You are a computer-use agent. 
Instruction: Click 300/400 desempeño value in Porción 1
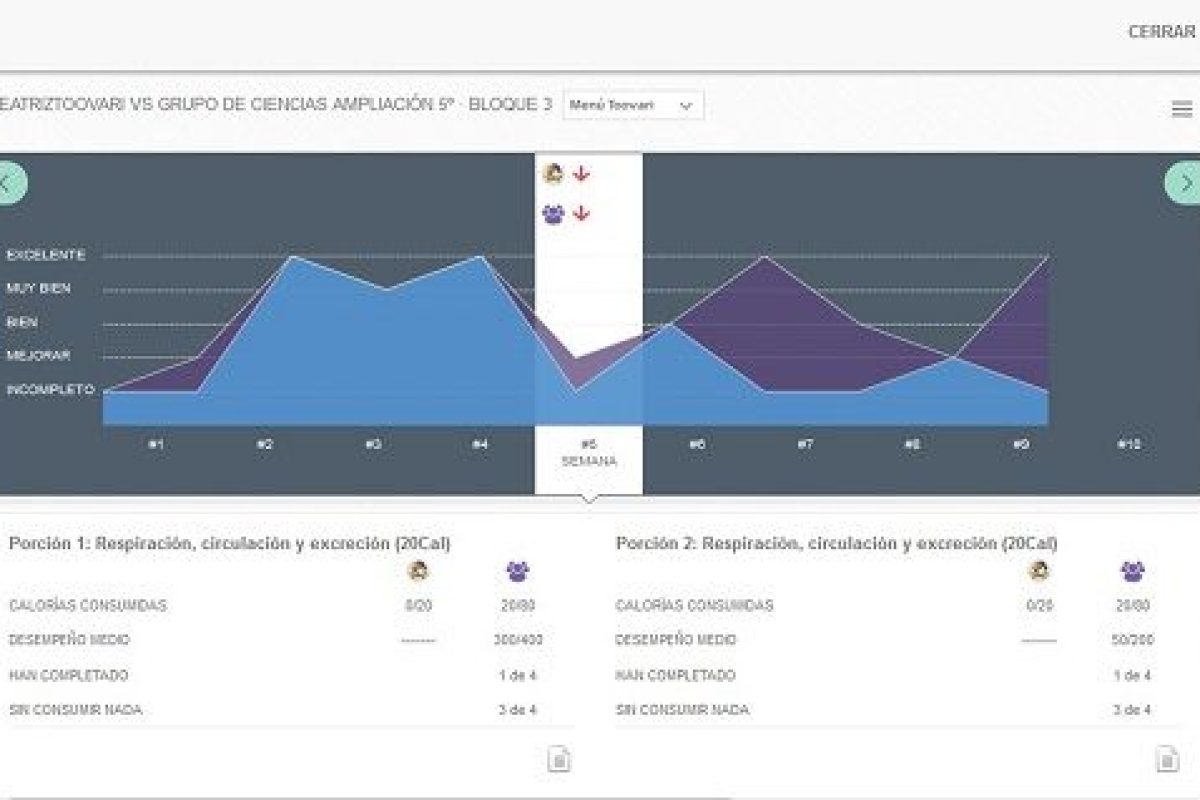(x=518, y=640)
